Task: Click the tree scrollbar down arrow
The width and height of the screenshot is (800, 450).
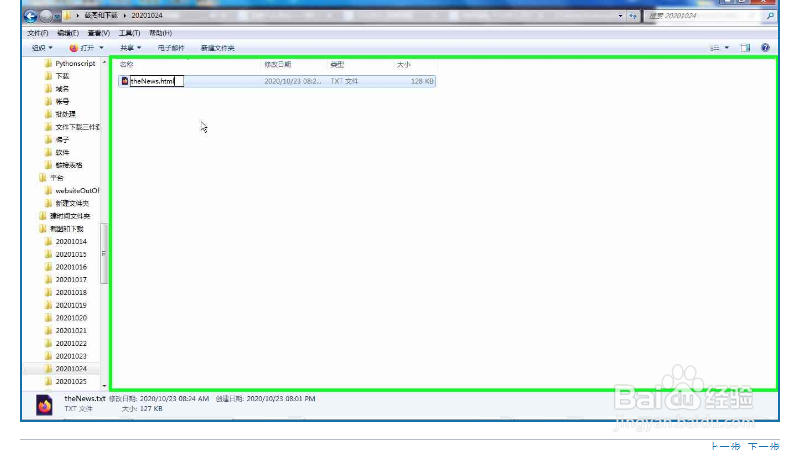Action: pos(104,386)
